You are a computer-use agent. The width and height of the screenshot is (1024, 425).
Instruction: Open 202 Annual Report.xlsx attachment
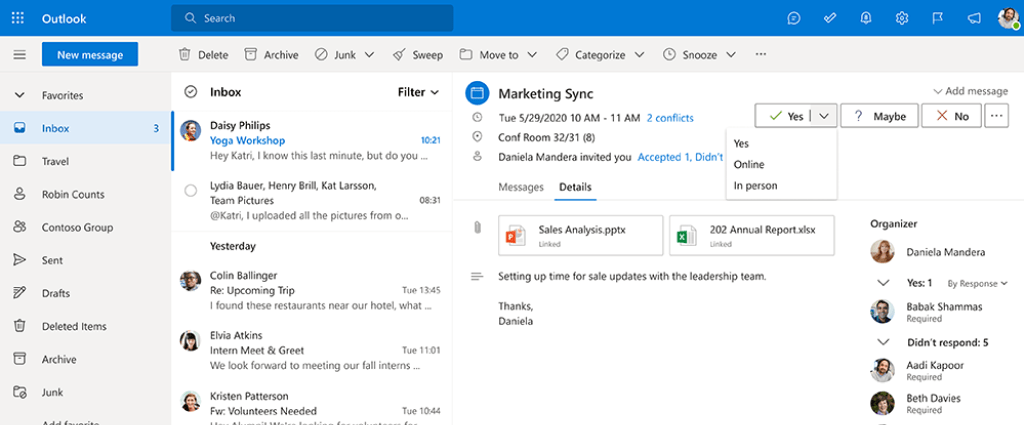click(752, 235)
